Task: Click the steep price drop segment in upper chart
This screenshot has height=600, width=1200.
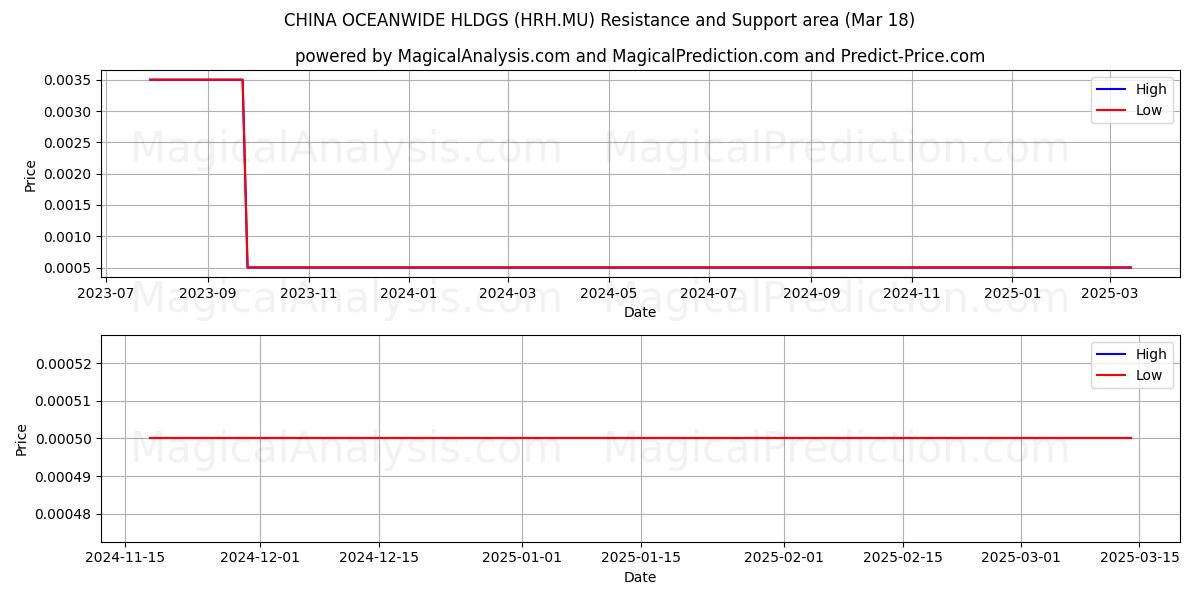Action: coord(245,174)
